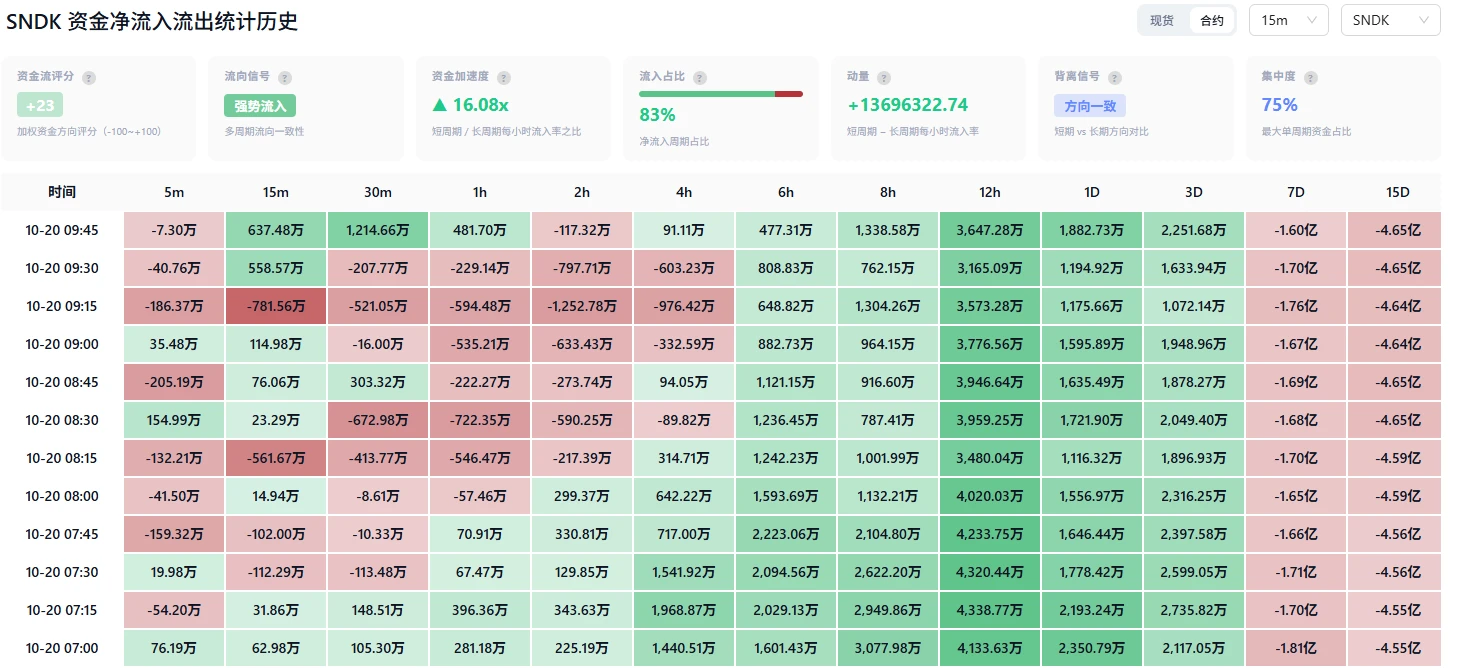Viewport: 1472px width, 668px height.
Task: Switch to the 现货 market mode
Action: (1162, 20)
